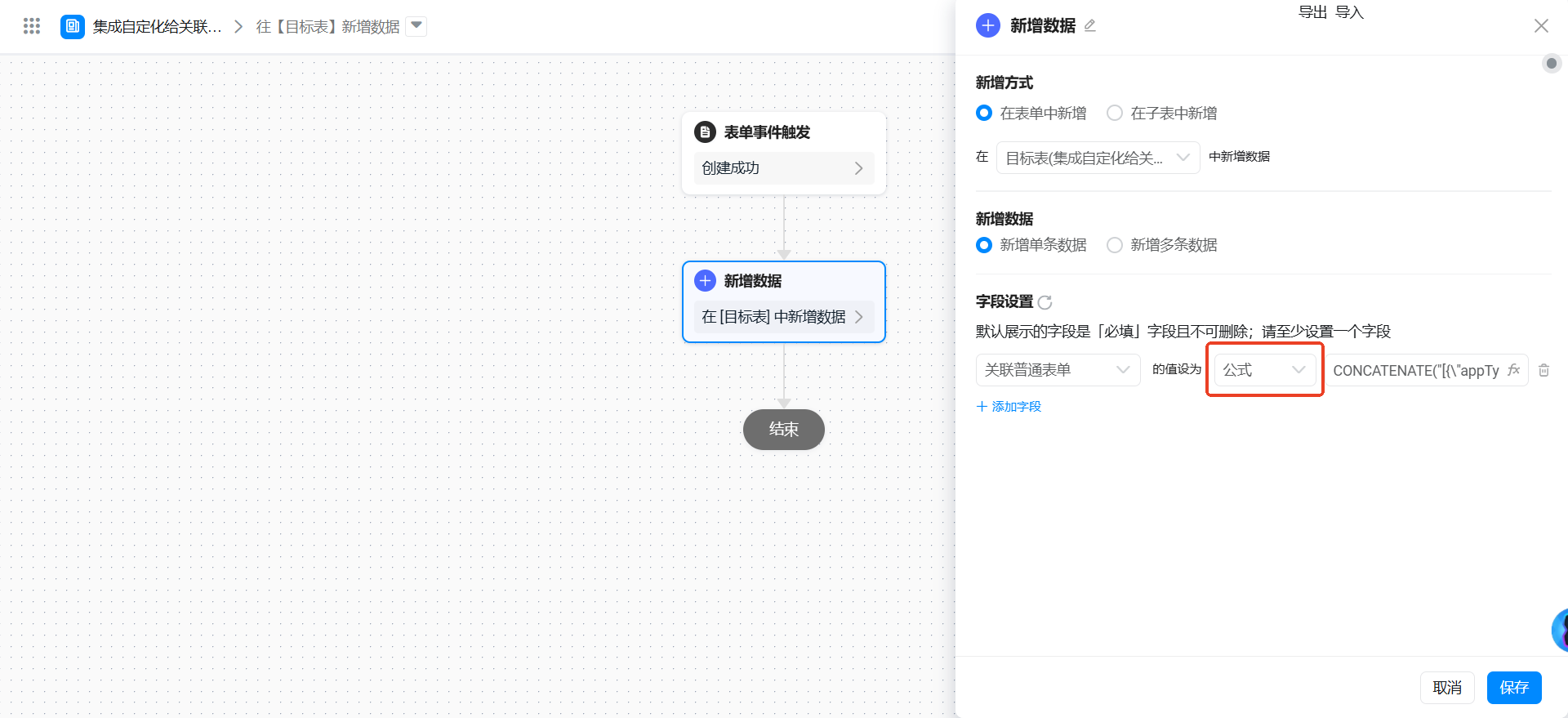Viewport: 1568px width, 718px height.
Task: Click the 取消 button
Action: tap(1447, 688)
